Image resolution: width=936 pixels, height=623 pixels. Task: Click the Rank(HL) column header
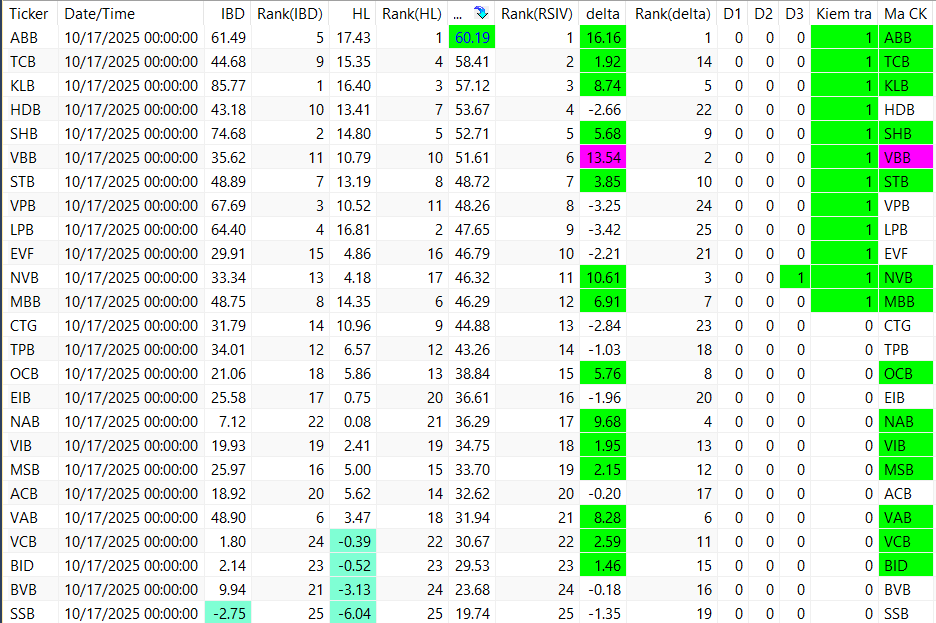pos(412,13)
